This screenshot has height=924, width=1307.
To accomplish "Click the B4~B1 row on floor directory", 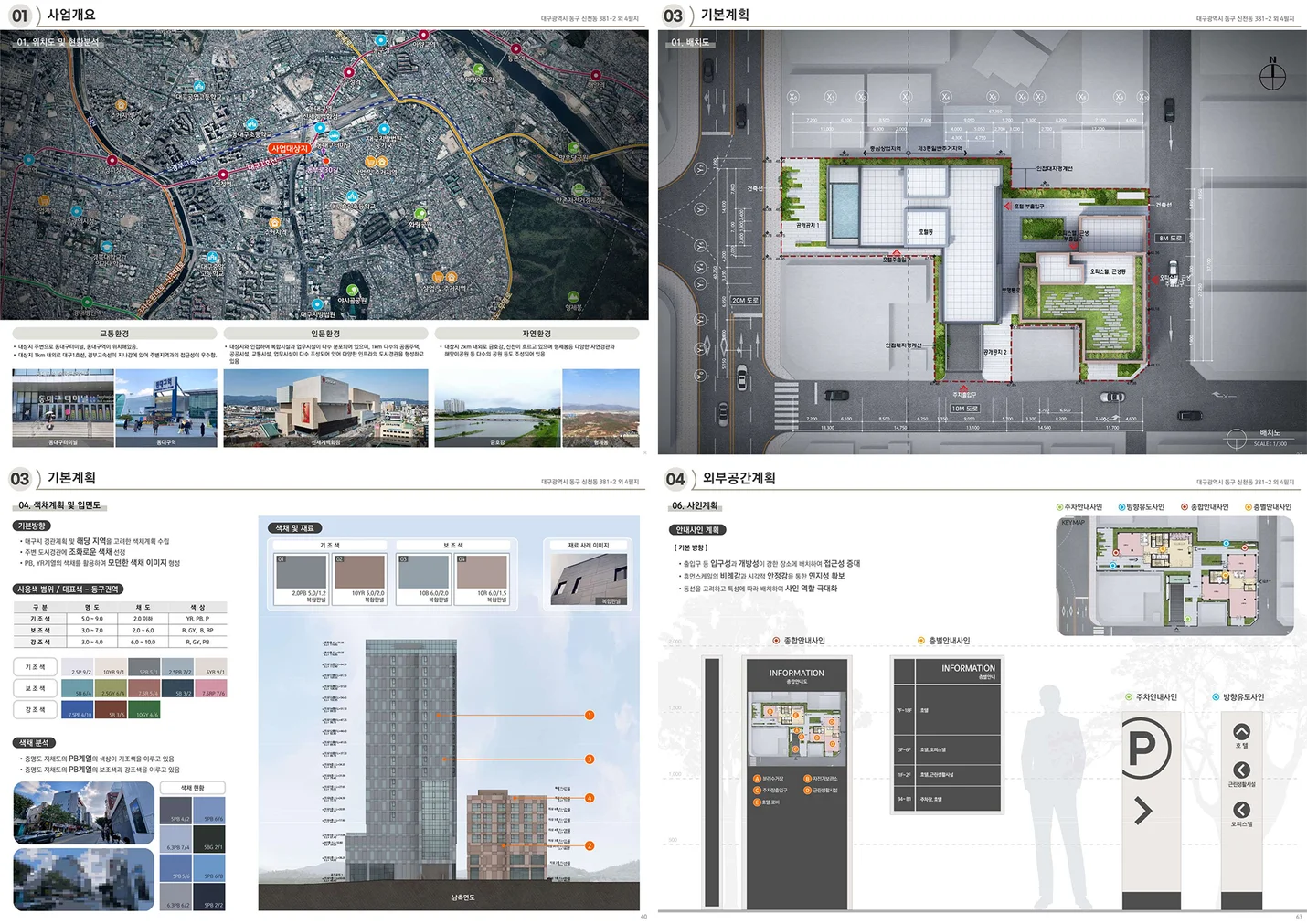I will click(x=947, y=798).
